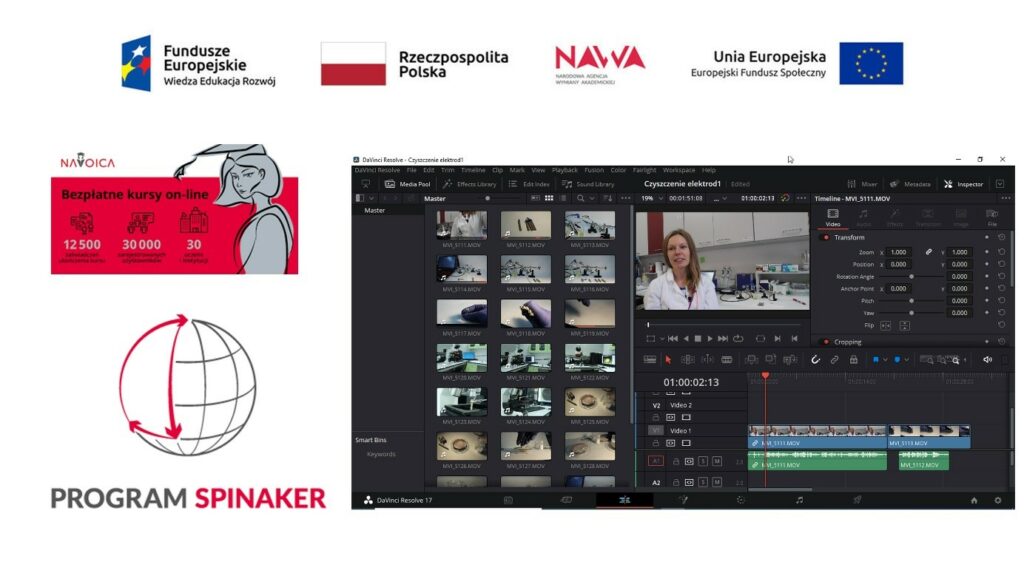Open the Media Pool panel

pos(408,184)
